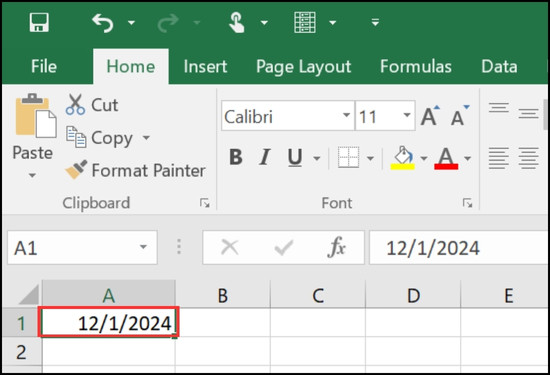Open underline style dropdown arrow
Viewport: 550px width, 375px height.
[317, 159]
